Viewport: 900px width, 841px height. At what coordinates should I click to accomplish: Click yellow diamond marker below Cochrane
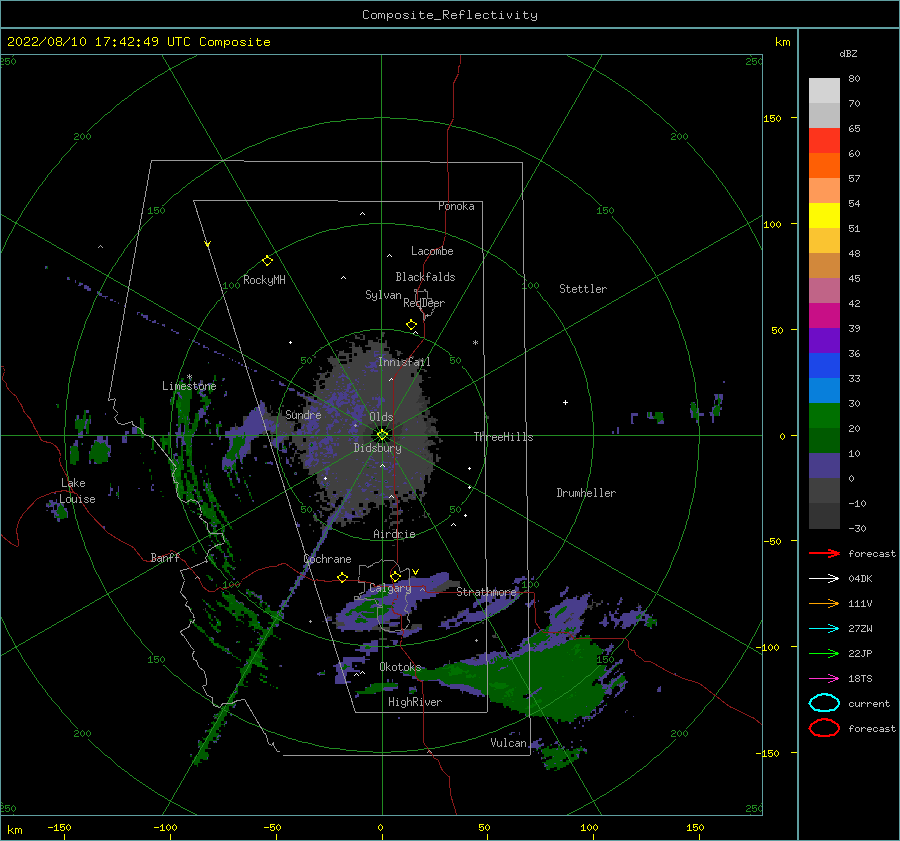pos(342,577)
